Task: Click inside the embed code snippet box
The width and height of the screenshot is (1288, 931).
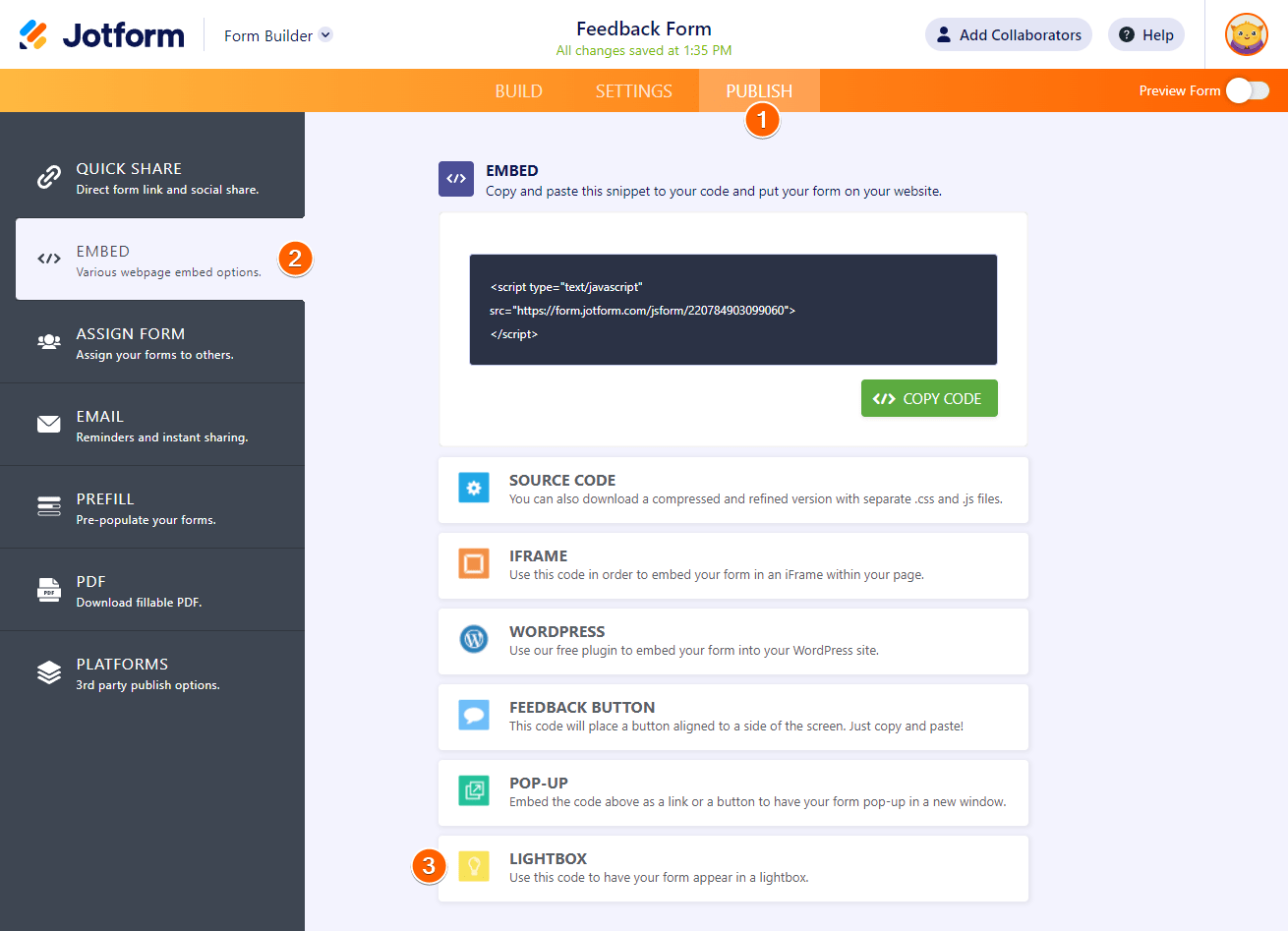Action: pyautogui.click(x=733, y=310)
